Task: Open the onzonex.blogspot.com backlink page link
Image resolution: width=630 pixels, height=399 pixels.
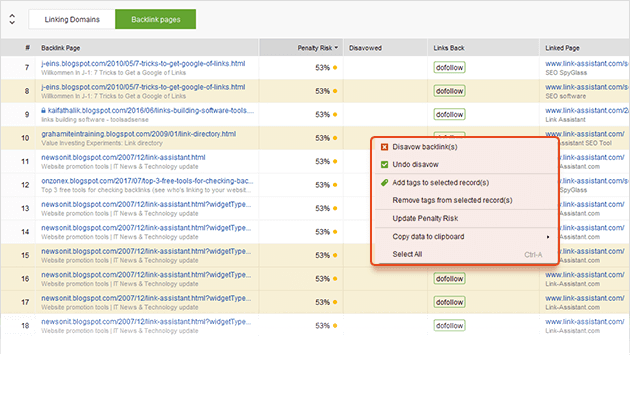Action: pos(147,181)
